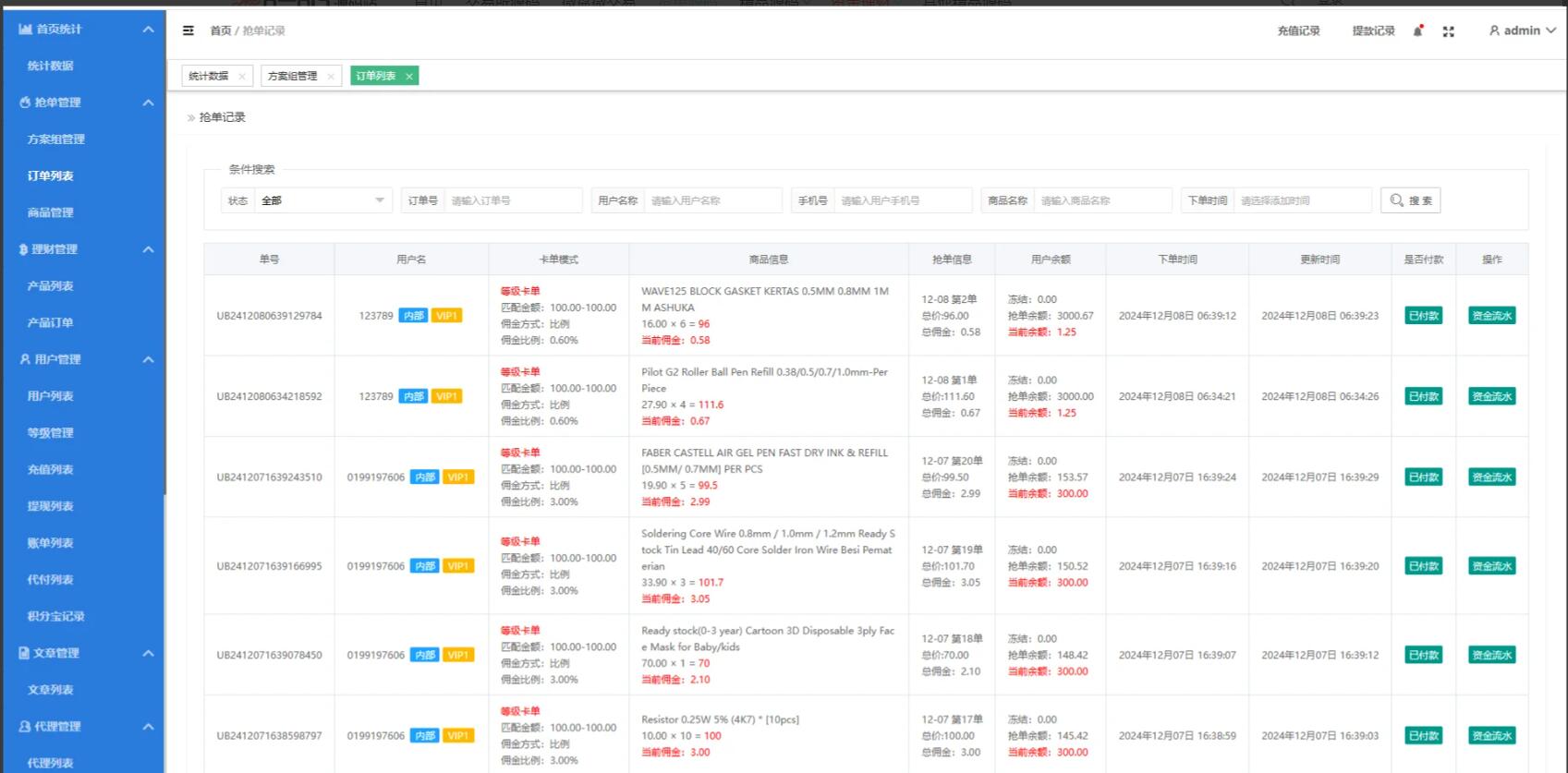This screenshot has width=1568, height=773.
Task: Switch to the 方案组管理 tab
Action: [x=292, y=76]
